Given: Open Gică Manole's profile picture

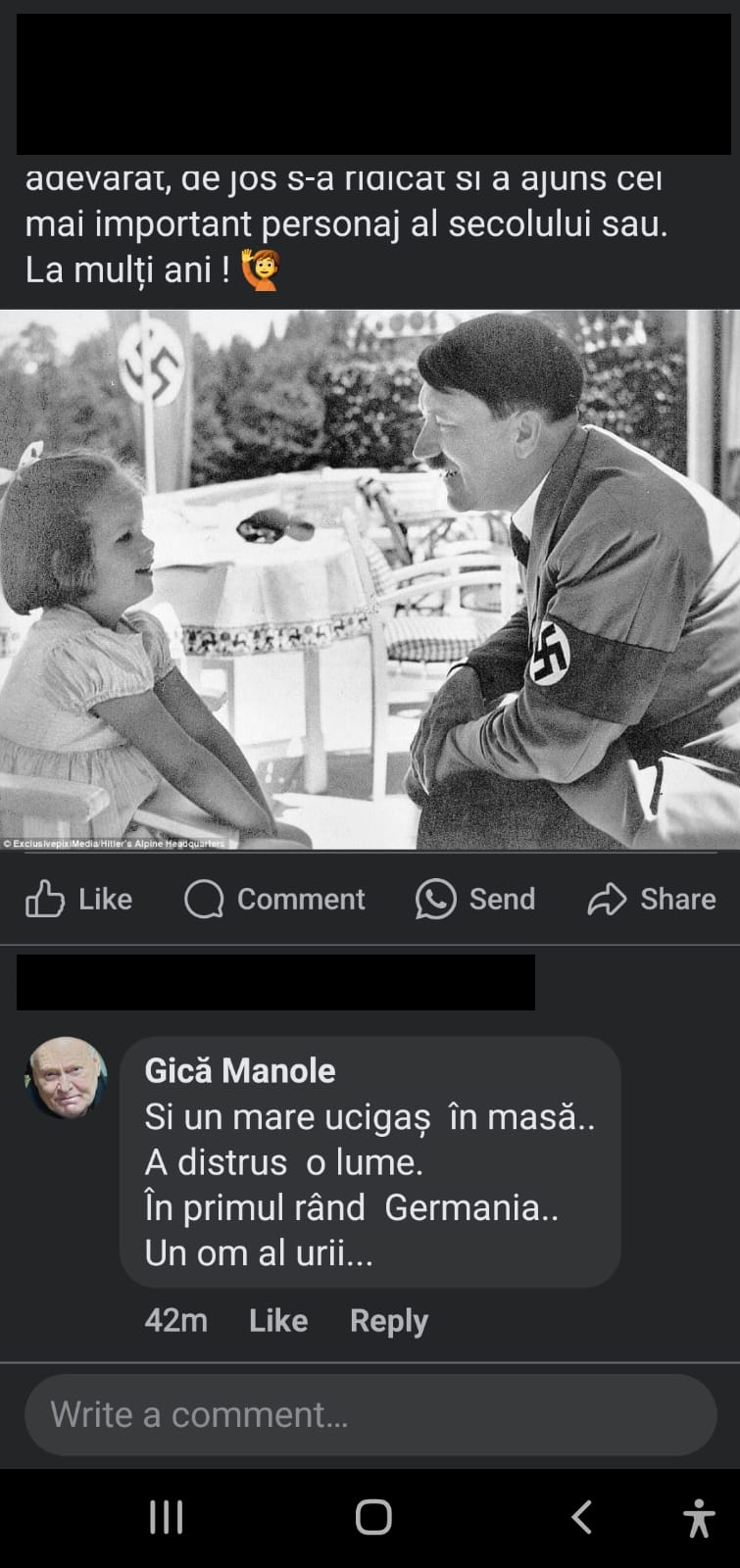Looking at the screenshot, I should pos(66,1078).
